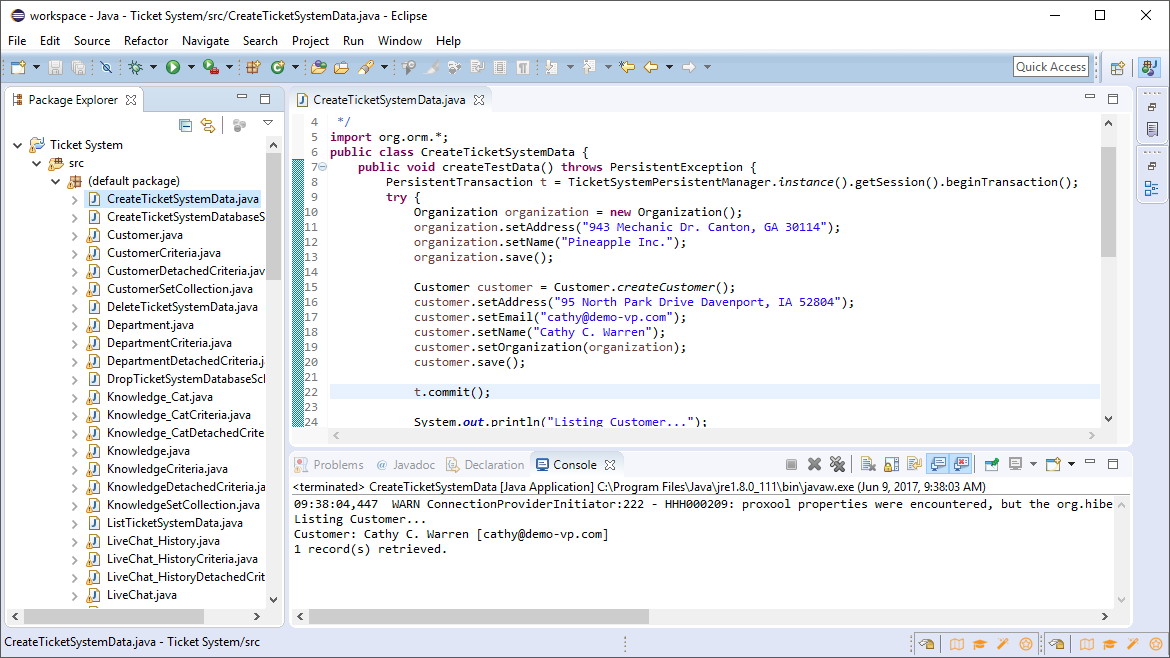This screenshot has width=1170, height=658.
Task: Open the Source menu
Action: tap(92, 41)
